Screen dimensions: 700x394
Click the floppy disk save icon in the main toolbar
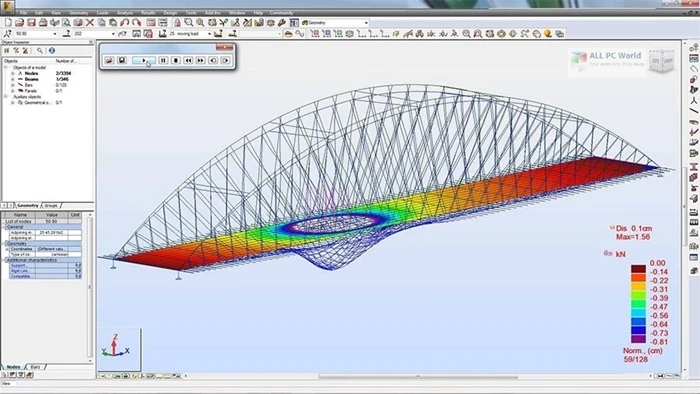point(31,22)
